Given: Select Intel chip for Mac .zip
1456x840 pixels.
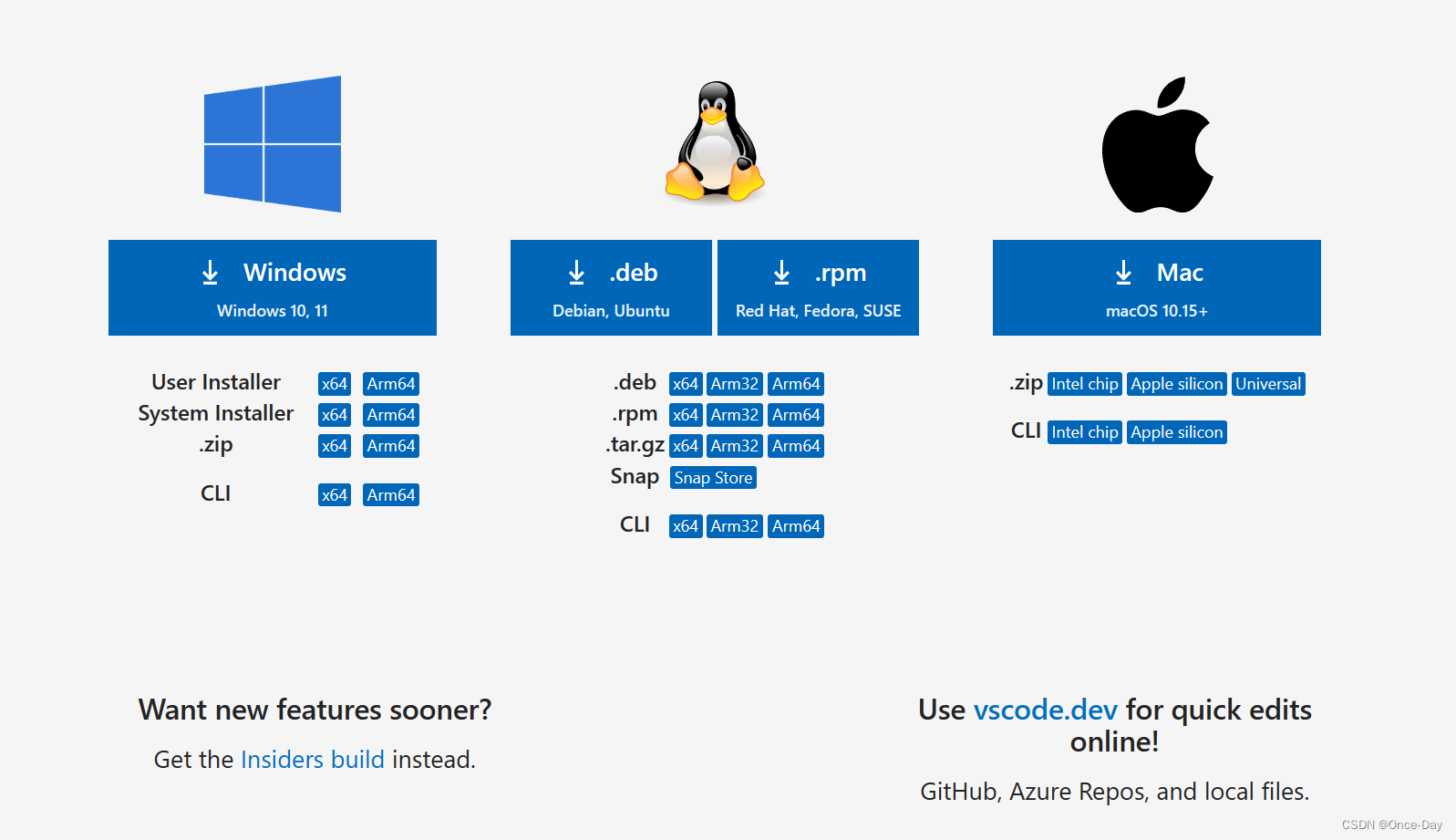Looking at the screenshot, I should pyautogui.click(x=1085, y=384).
